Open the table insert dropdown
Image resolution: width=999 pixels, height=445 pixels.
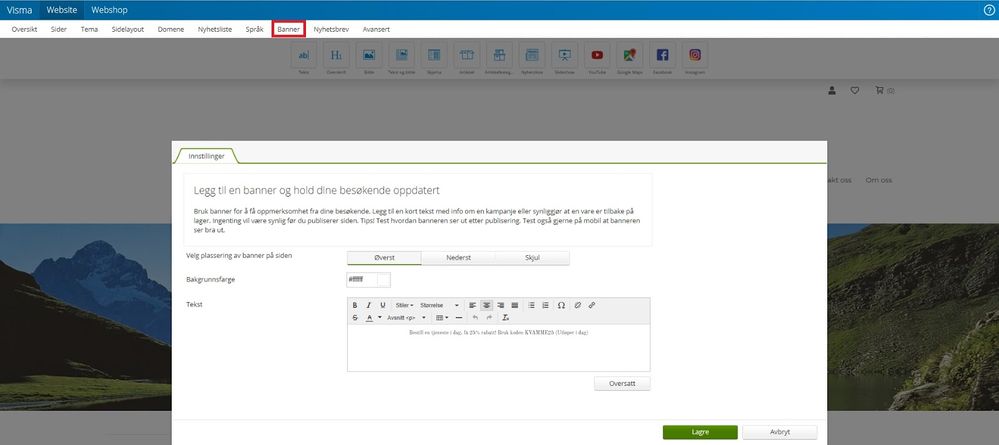tap(442, 317)
